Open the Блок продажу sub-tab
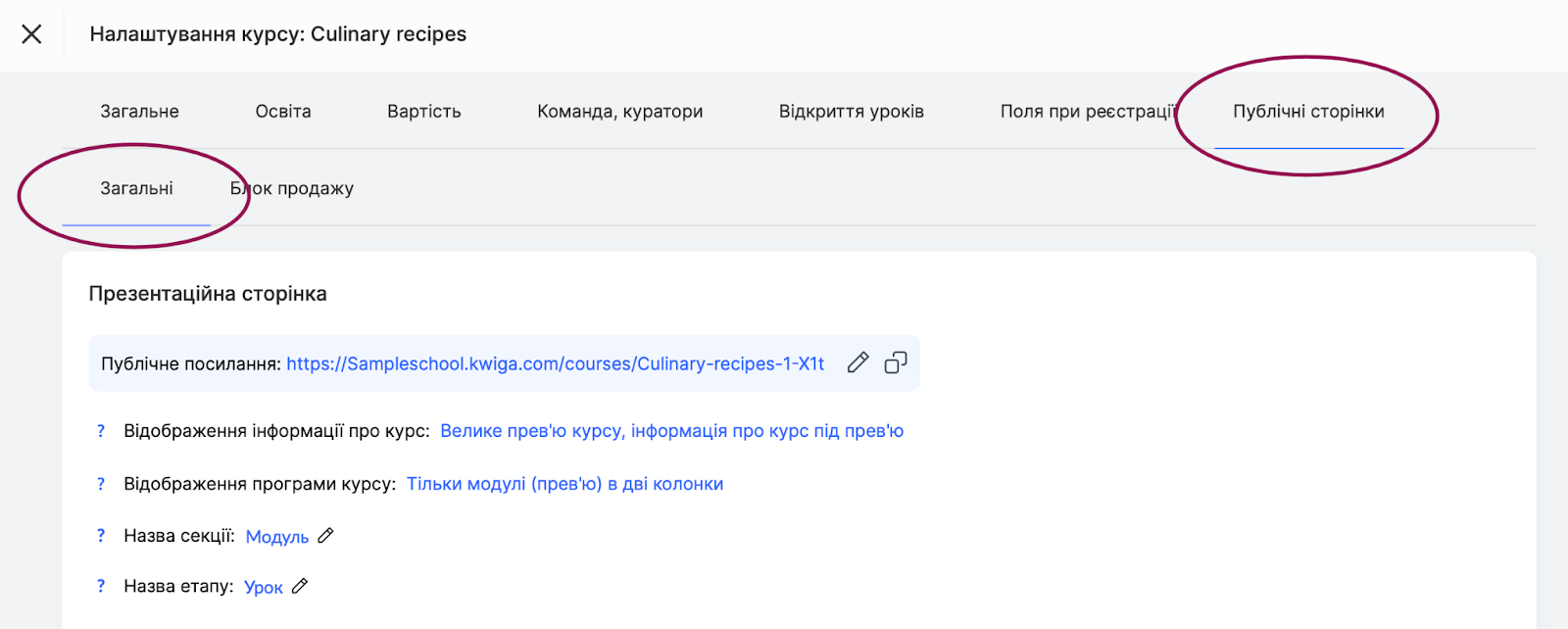Screen dimensions: 1568x629 tap(292, 188)
